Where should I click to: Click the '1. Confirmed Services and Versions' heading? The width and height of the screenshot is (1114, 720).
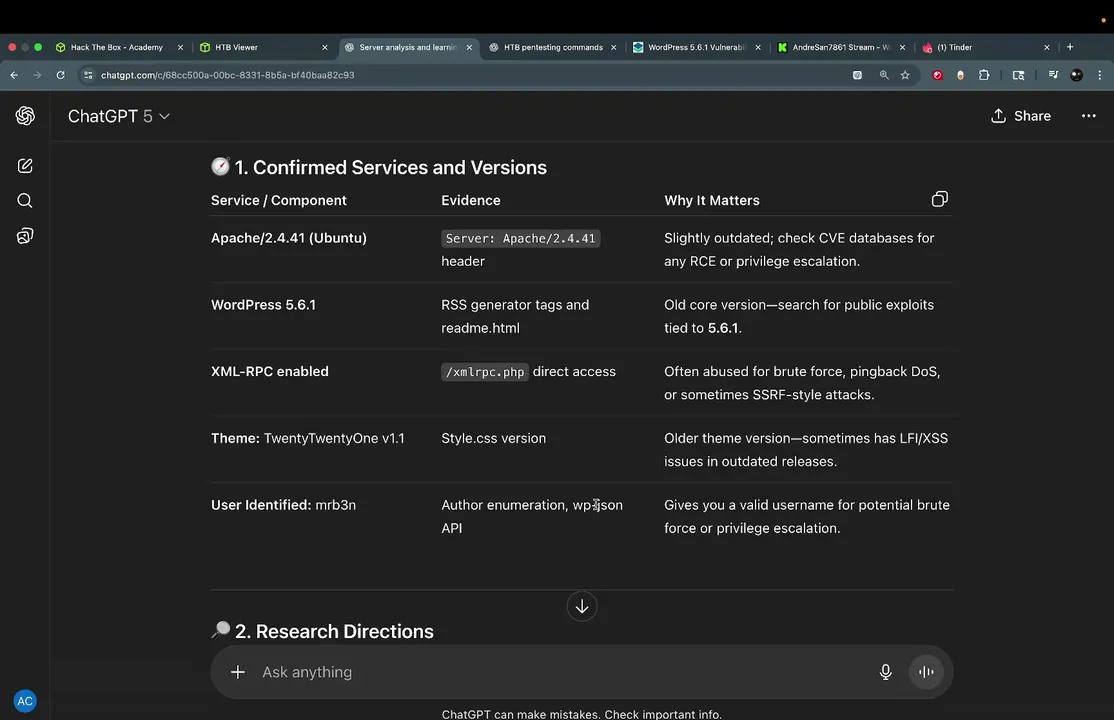379,167
